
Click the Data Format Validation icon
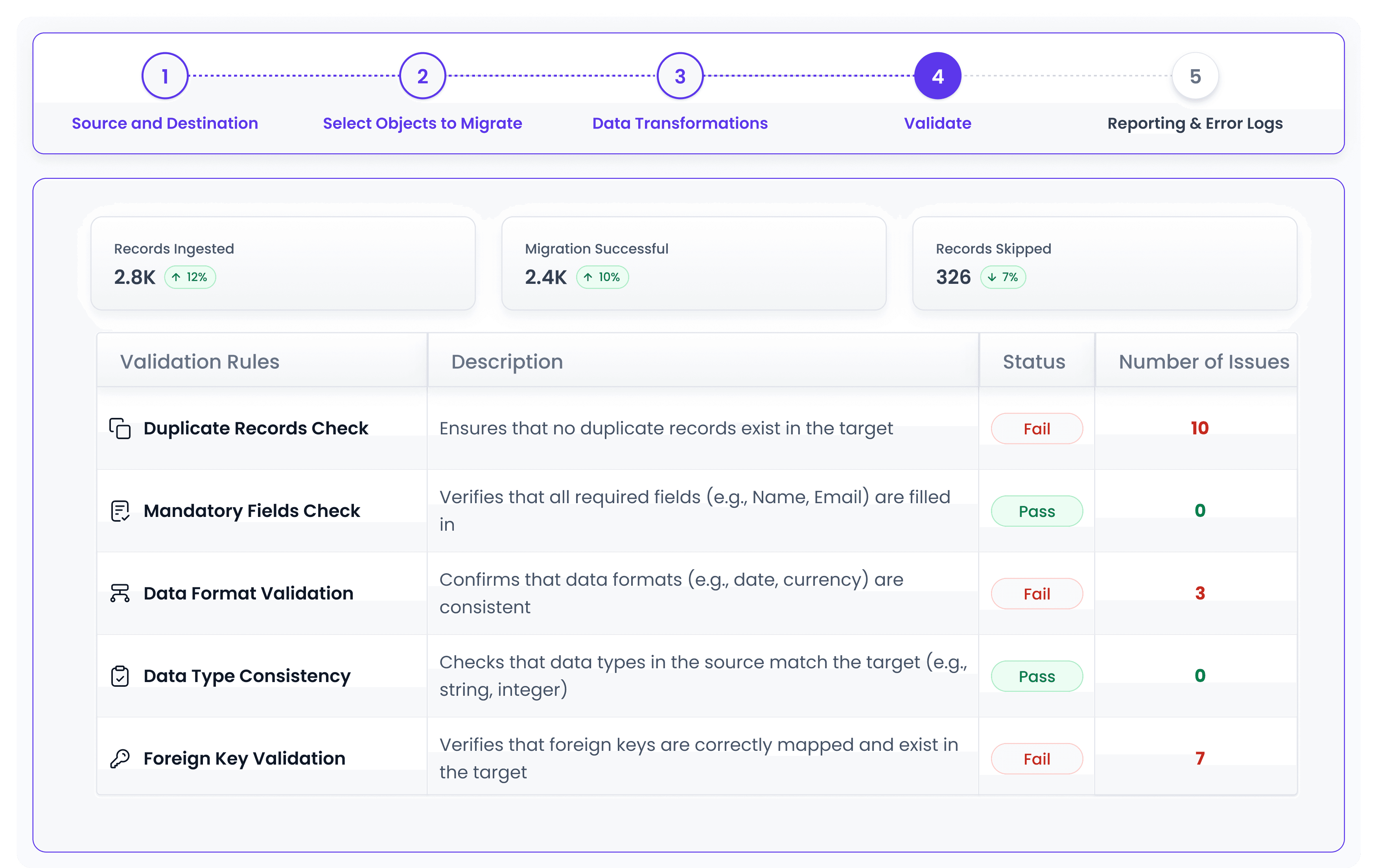[120, 593]
